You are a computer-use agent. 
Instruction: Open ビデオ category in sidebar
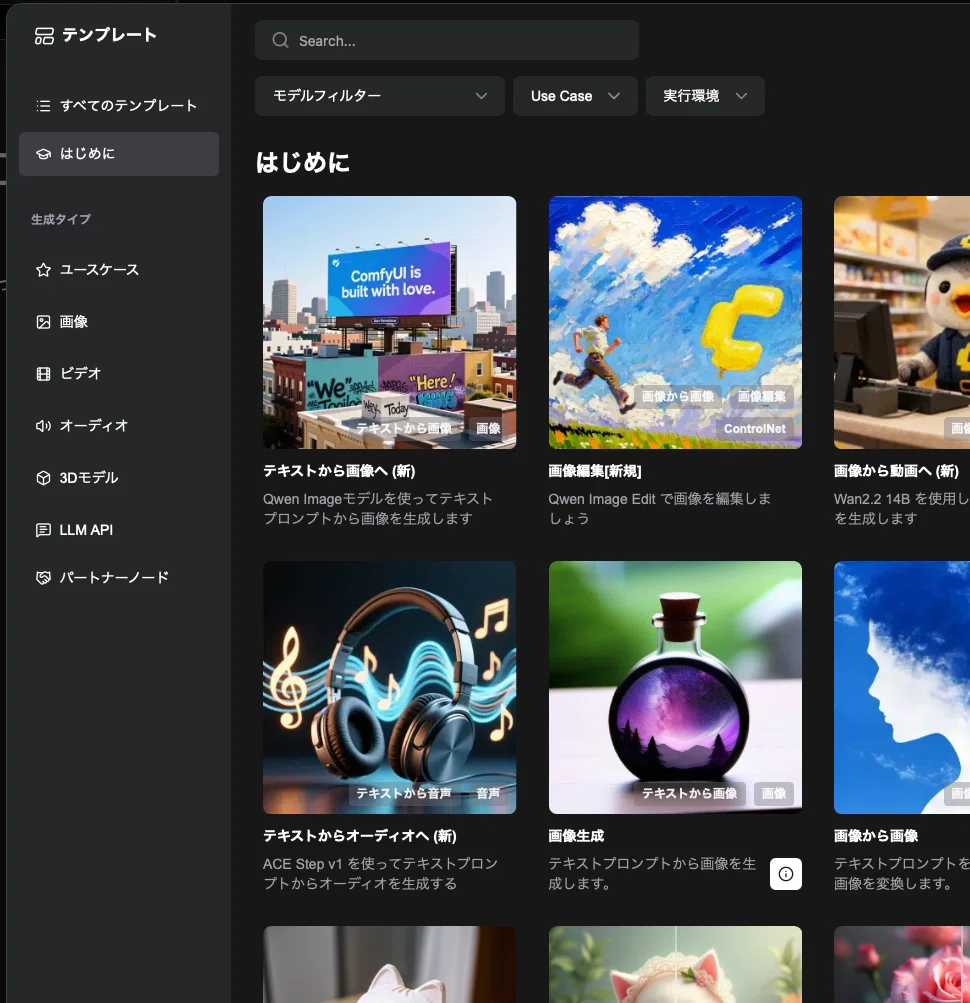tap(119, 374)
